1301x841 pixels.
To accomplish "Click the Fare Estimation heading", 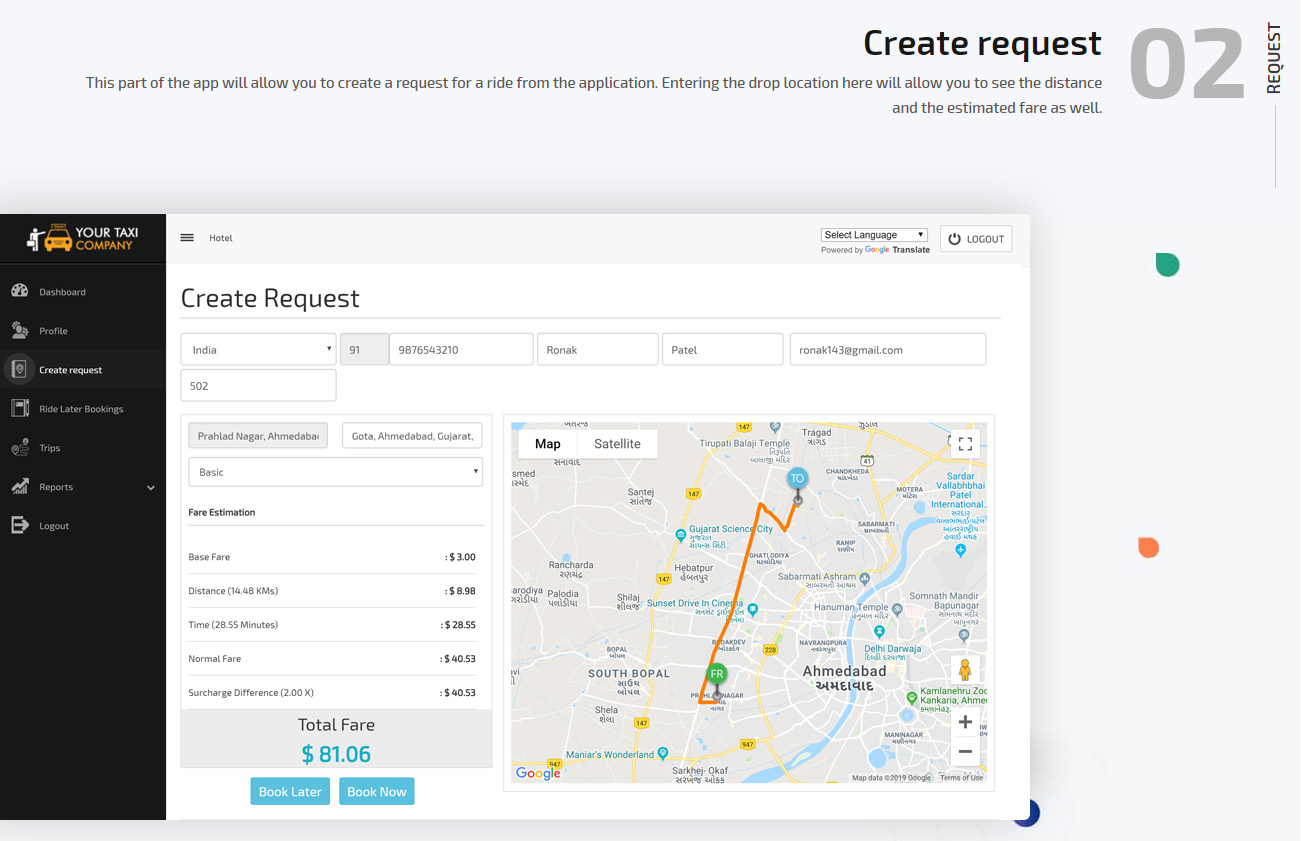I will [x=222, y=512].
